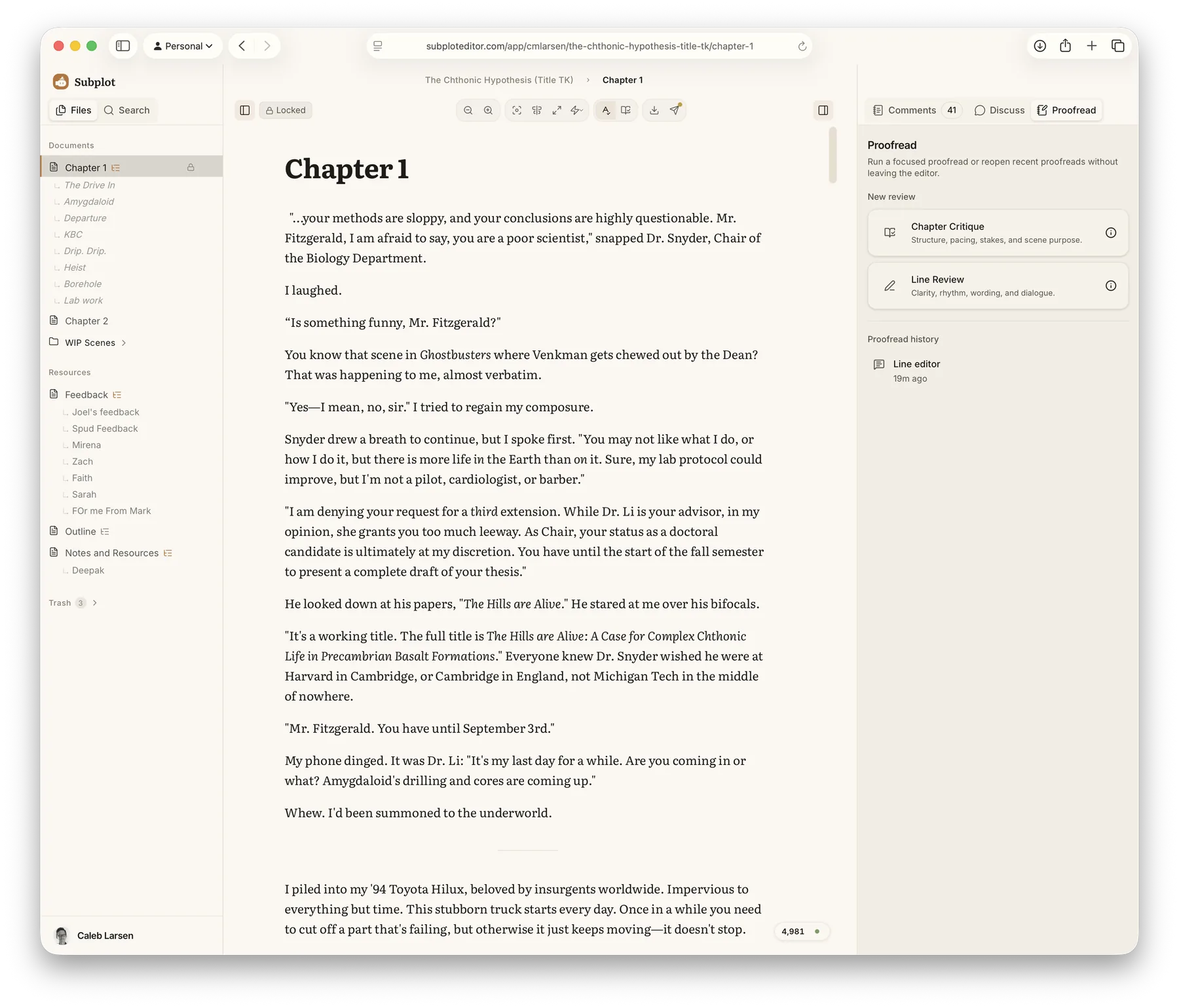Image resolution: width=1179 pixels, height=1008 pixels.
Task: Click the download export icon
Action: [x=654, y=110]
